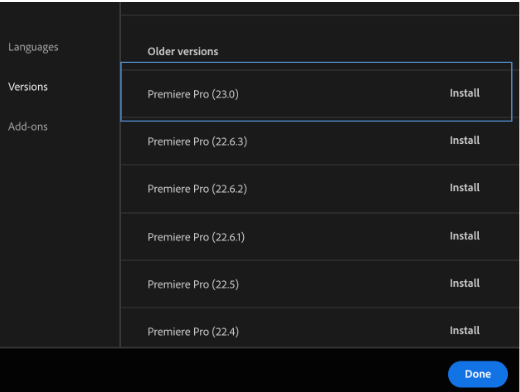Click Install for Premiere Pro 22.6.2
This screenshot has height=392, width=520.
pyautogui.click(x=465, y=188)
